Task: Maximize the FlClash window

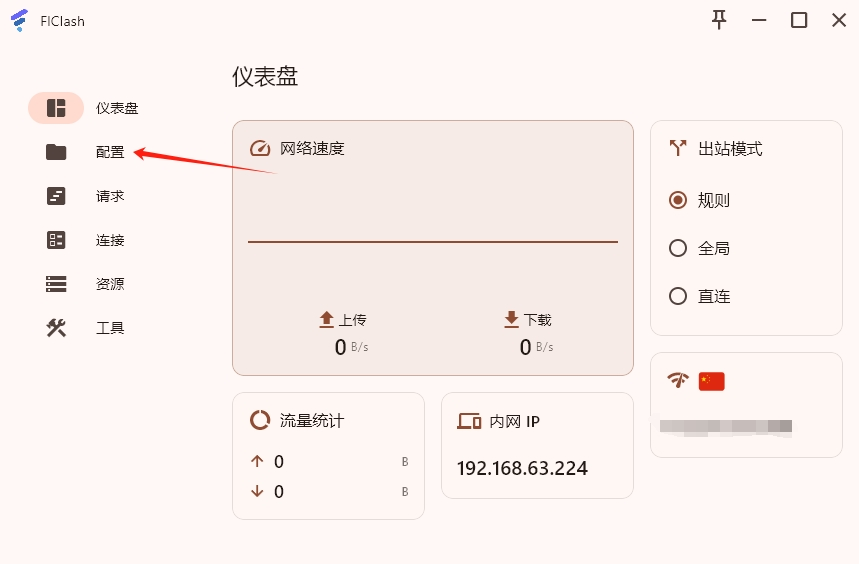Action: click(x=799, y=20)
